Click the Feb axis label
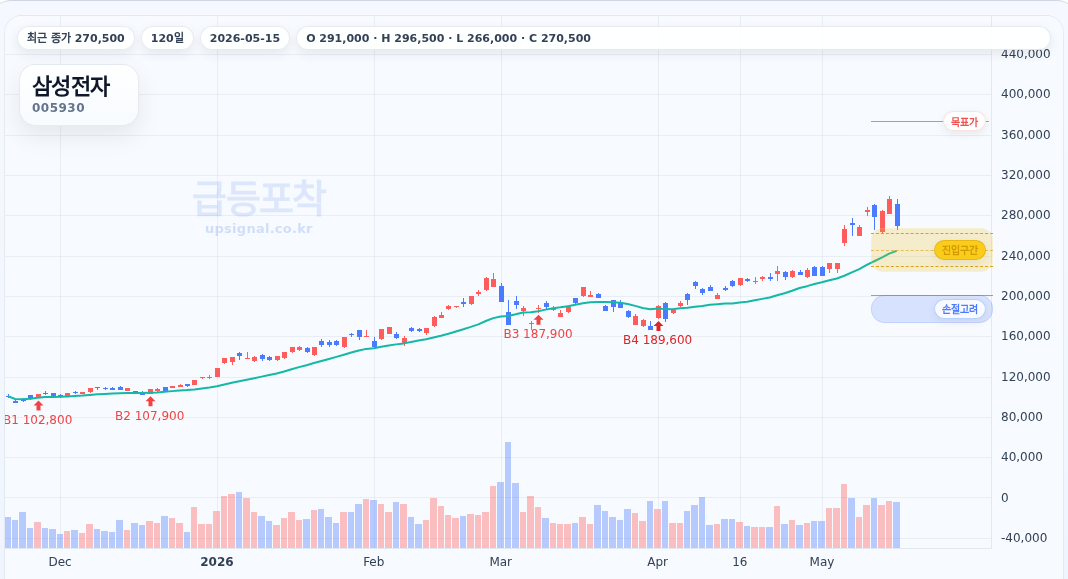 pos(373,562)
